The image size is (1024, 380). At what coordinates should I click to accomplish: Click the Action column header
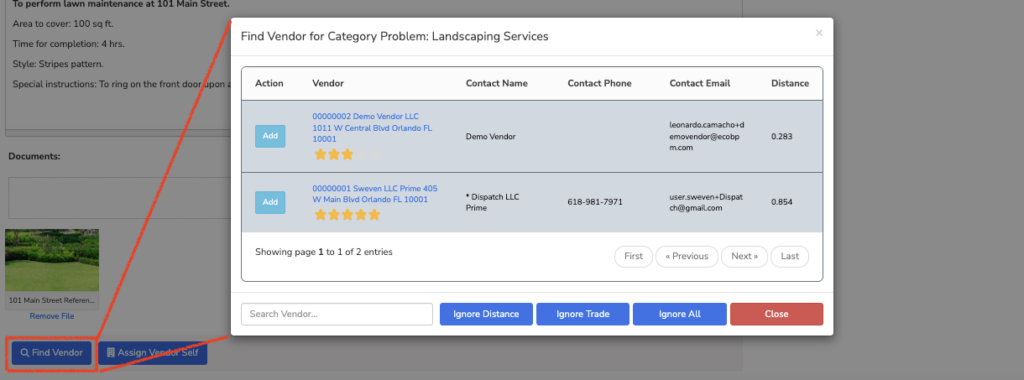pyautogui.click(x=269, y=83)
